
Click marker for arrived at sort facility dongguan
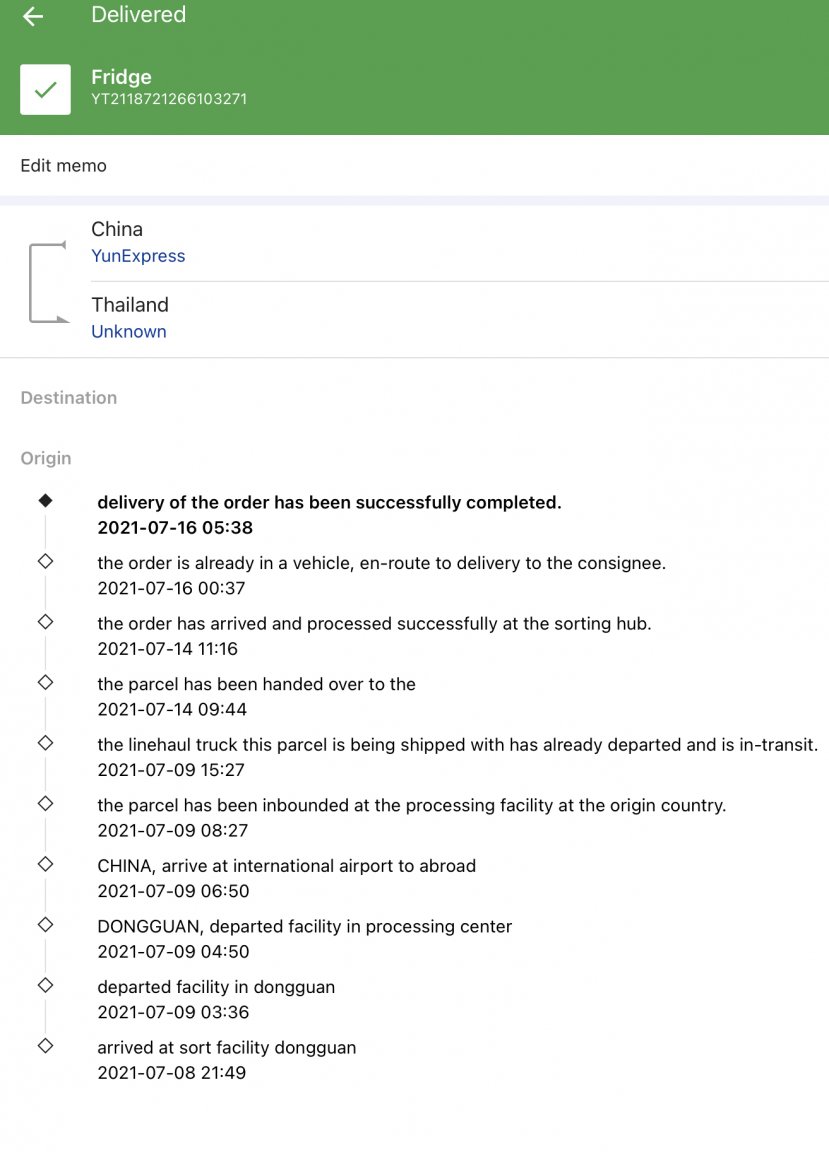45,1046
